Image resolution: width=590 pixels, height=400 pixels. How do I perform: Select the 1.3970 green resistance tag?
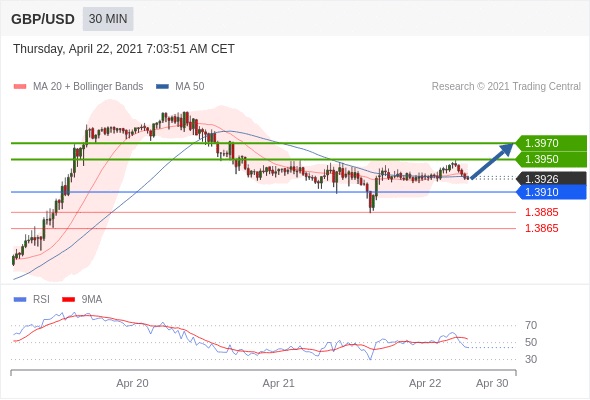pyautogui.click(x=551, y=143)
